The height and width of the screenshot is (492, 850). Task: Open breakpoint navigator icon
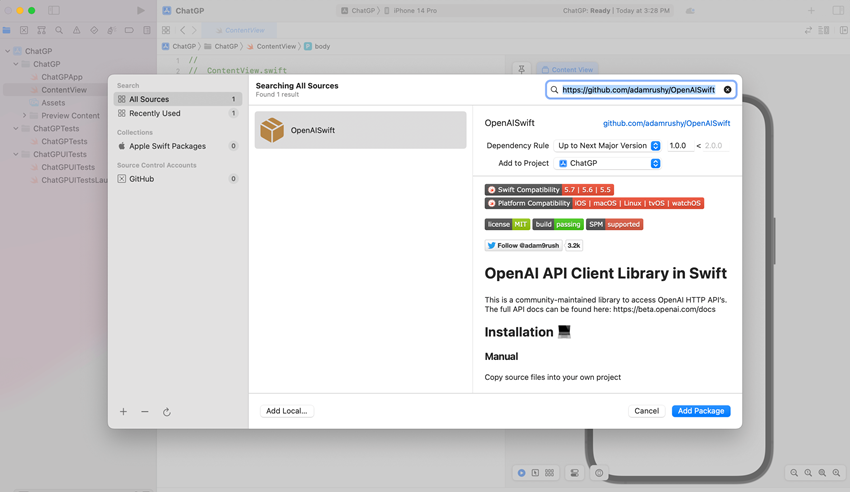129,30
